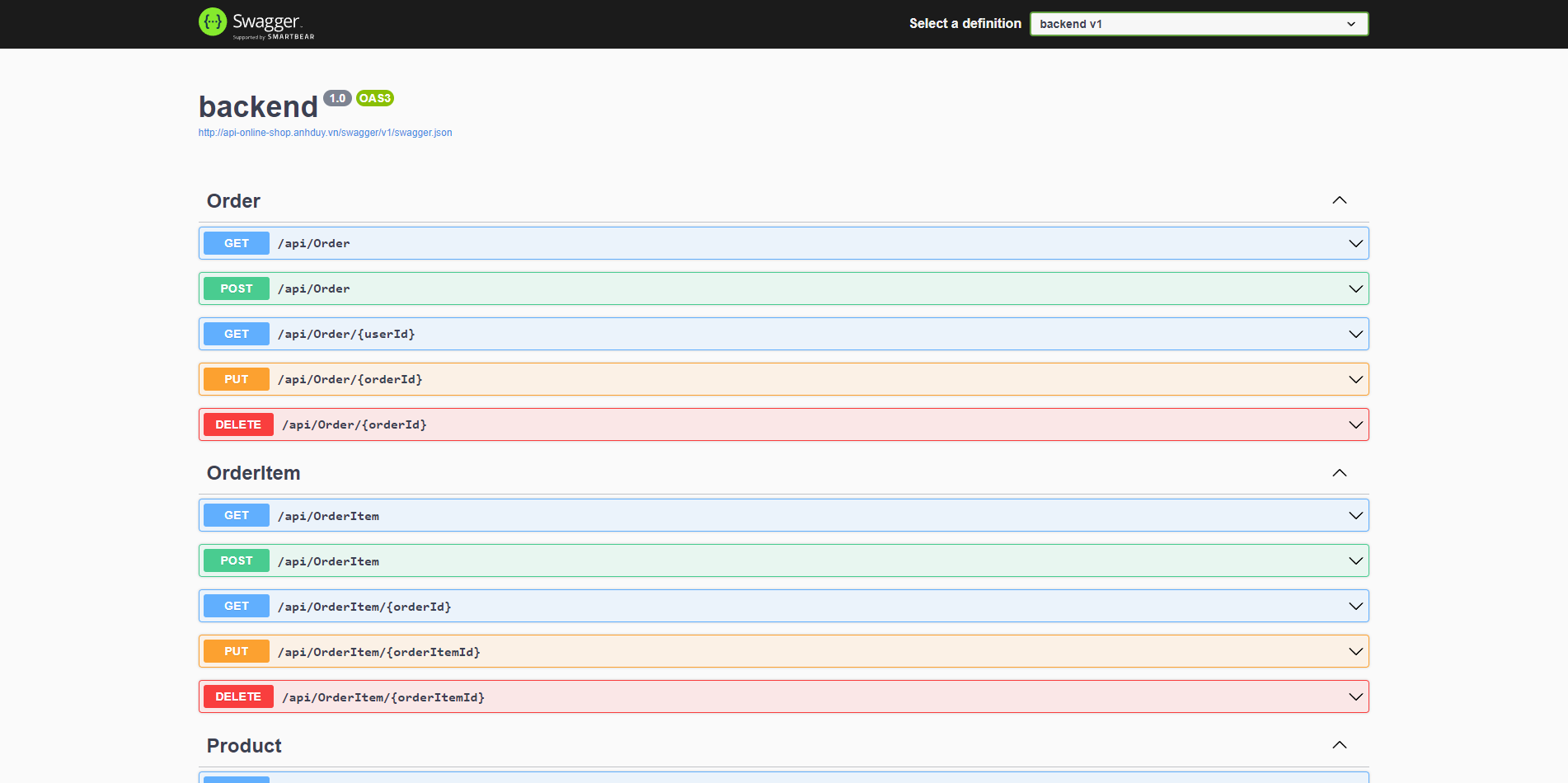The width and height of the screenshot is (1568, 783).
Task: Collapse the Product section chevron
Action: click(x=1340, y=744)
